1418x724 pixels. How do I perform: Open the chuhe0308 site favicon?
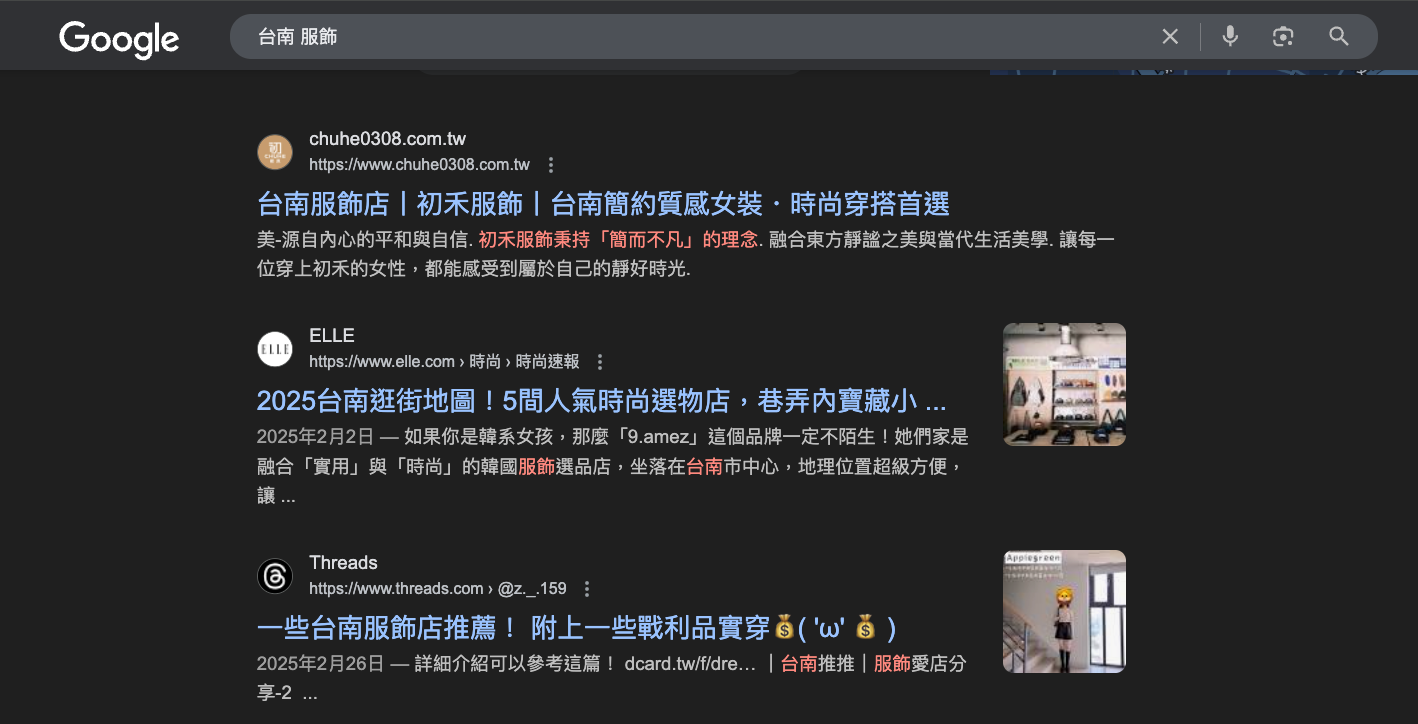click(x=275, y=152)
